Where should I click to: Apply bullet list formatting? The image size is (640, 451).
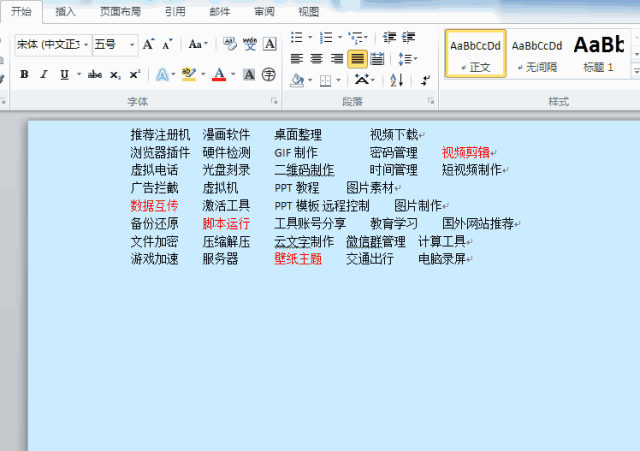pos(297,37)
